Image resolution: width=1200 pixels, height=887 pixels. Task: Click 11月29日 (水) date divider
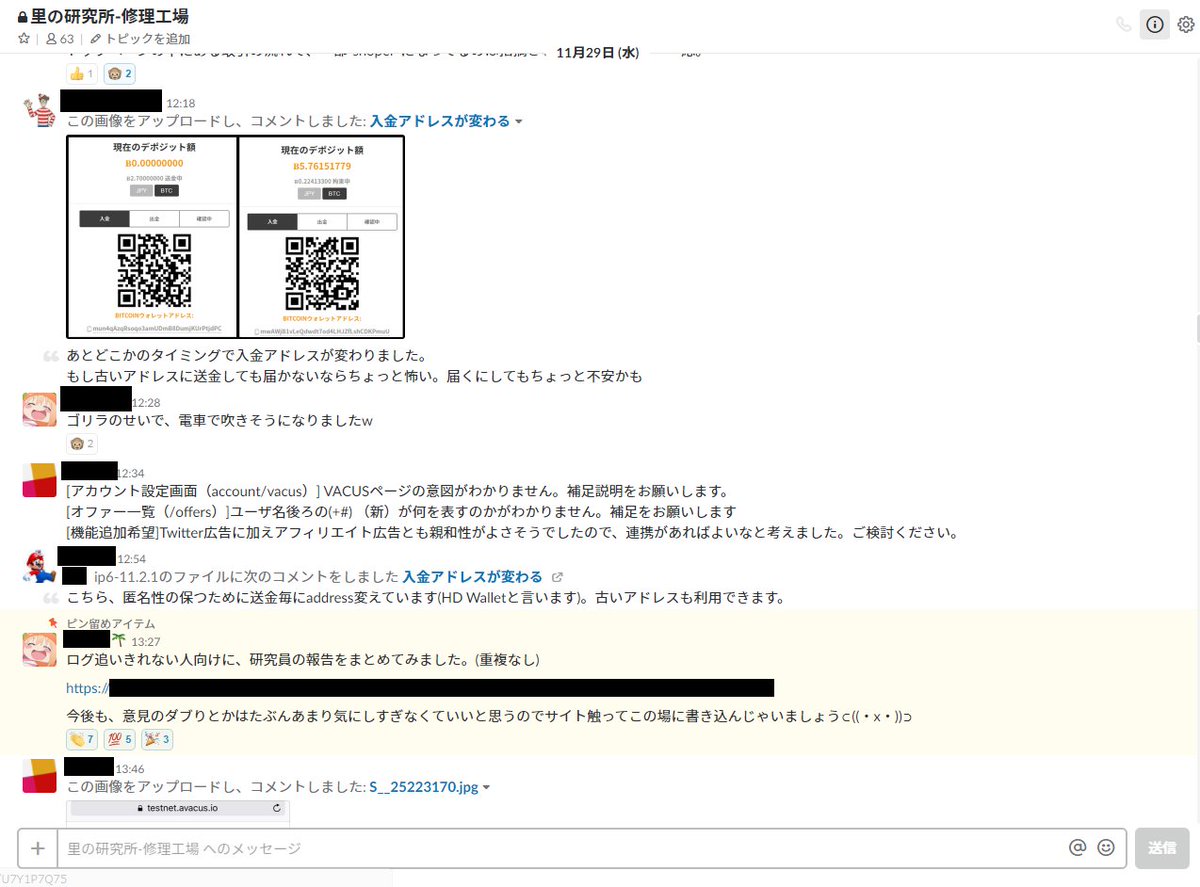click(x=597, y=51)
